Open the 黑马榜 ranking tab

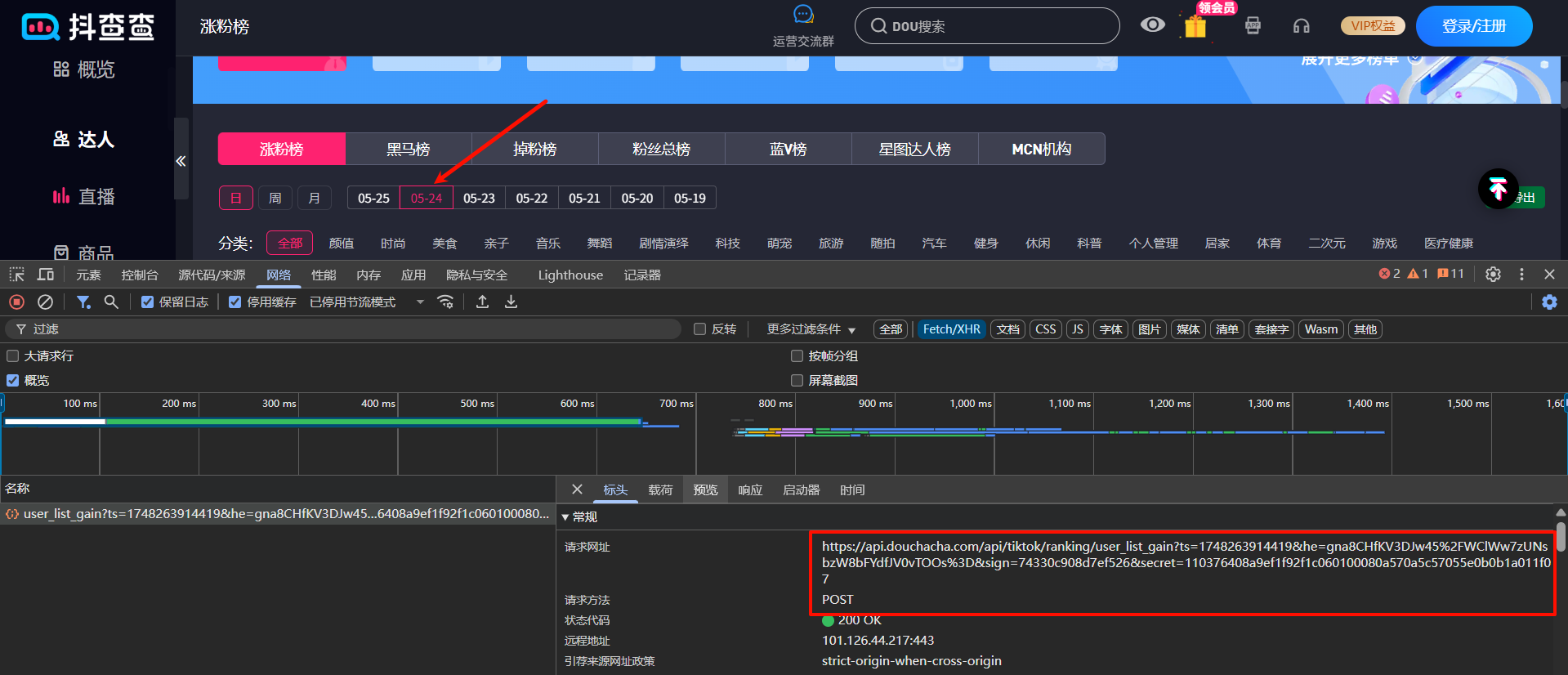coord(409,149)
